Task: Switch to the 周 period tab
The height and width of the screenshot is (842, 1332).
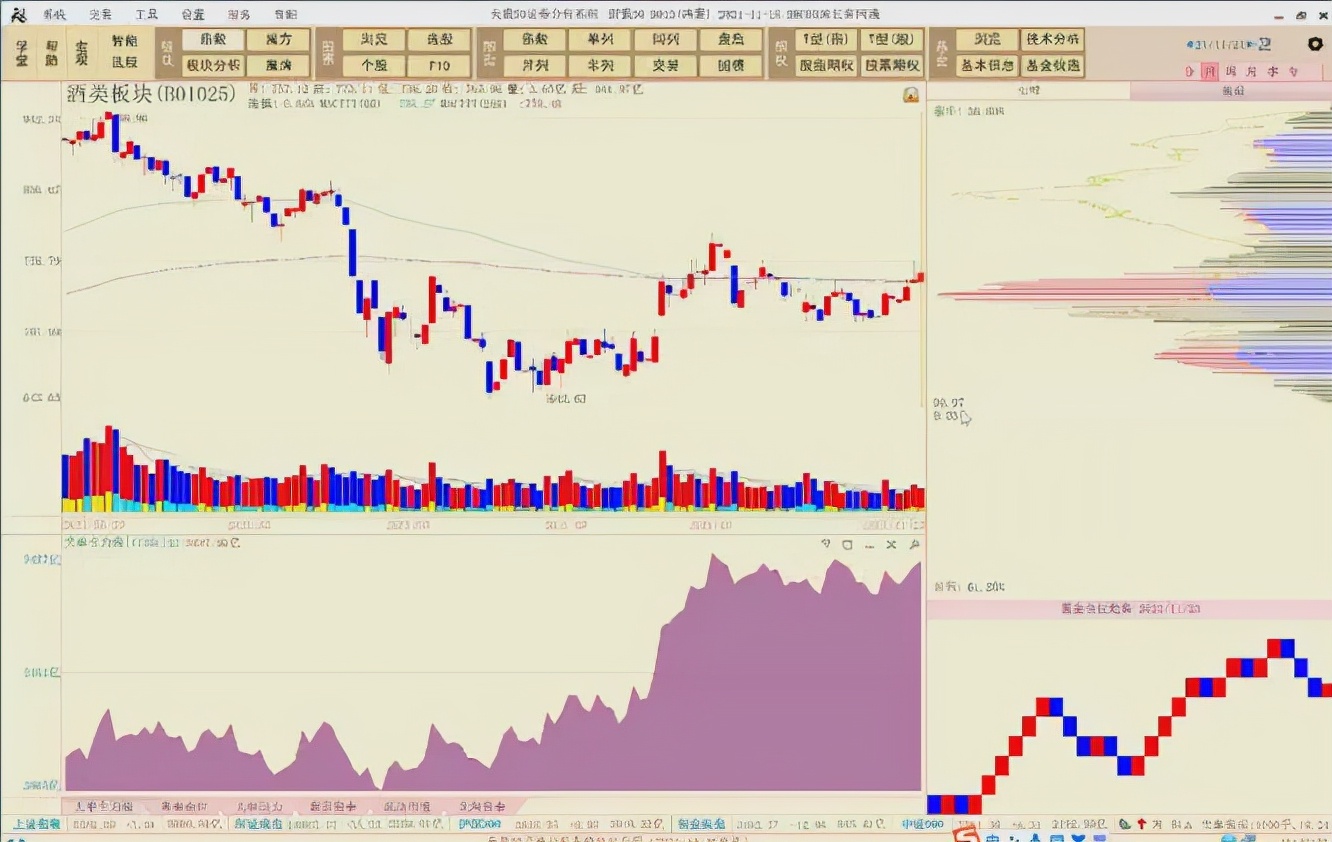Action: [1231, 72]
